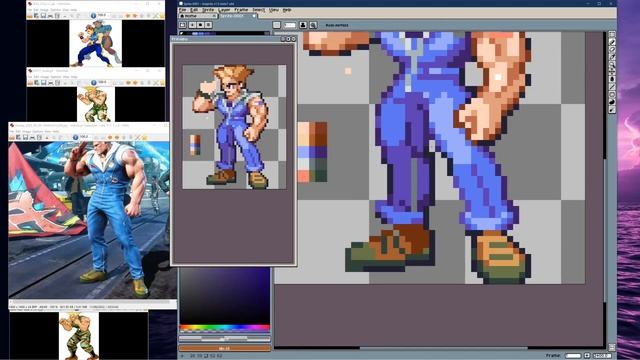The width and height of the screenshot is (640, 360).
Task: Click the brush size field in context bar
Action: [290, 25]
